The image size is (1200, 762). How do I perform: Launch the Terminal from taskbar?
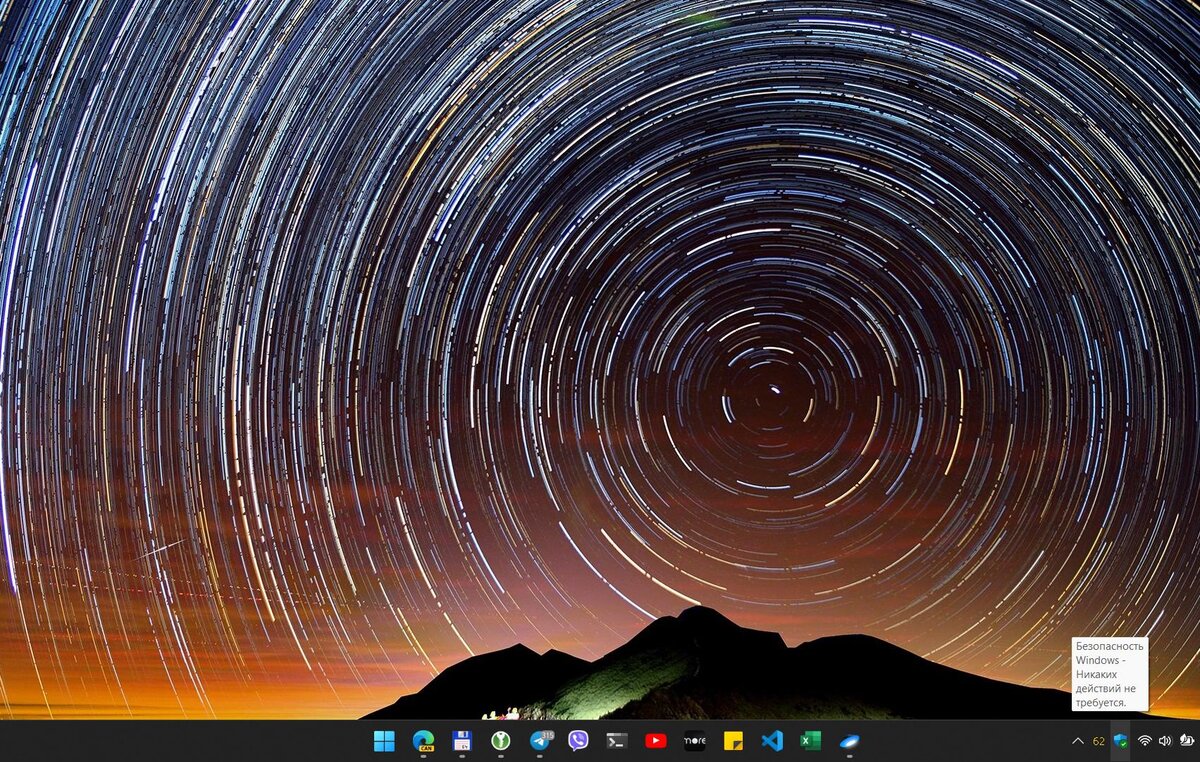617,741
